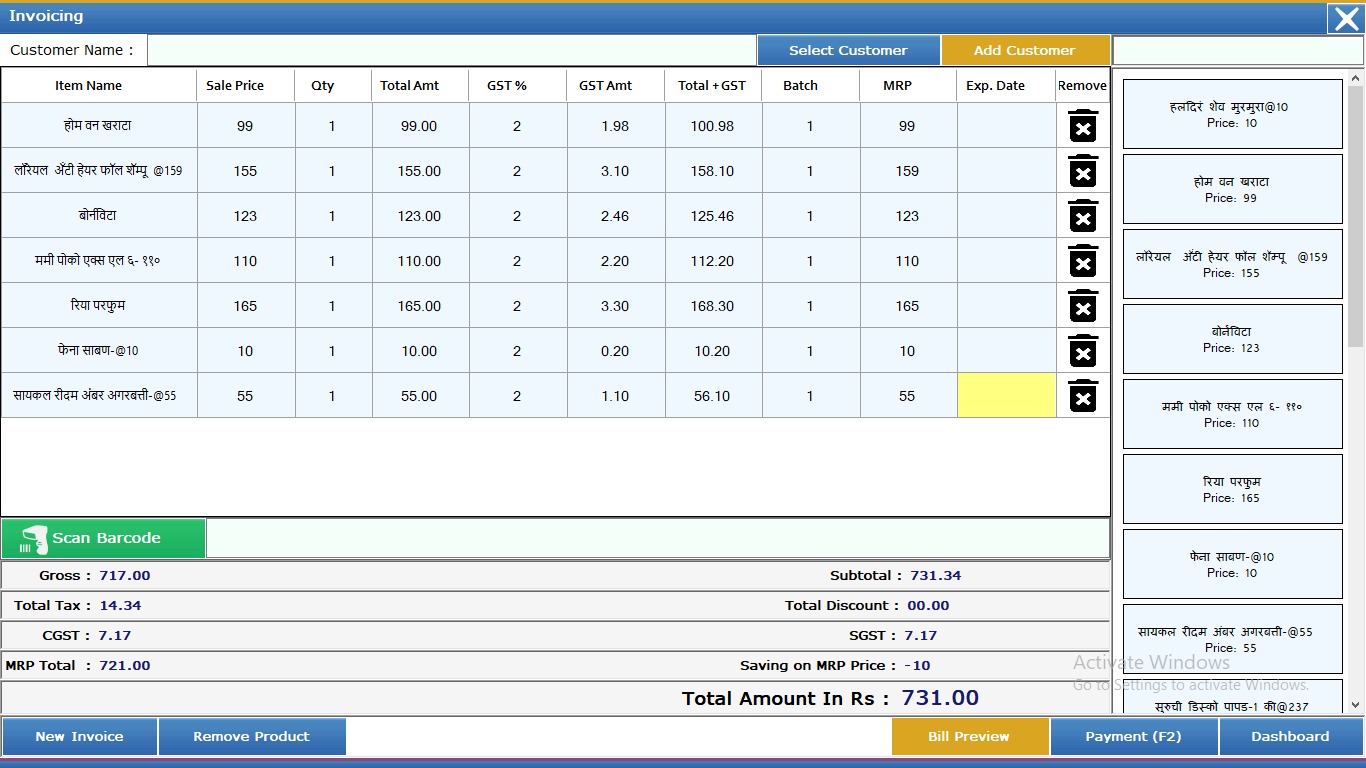
Task: Click Total Amount In Rs 731.00
Action: coord(940,698)
